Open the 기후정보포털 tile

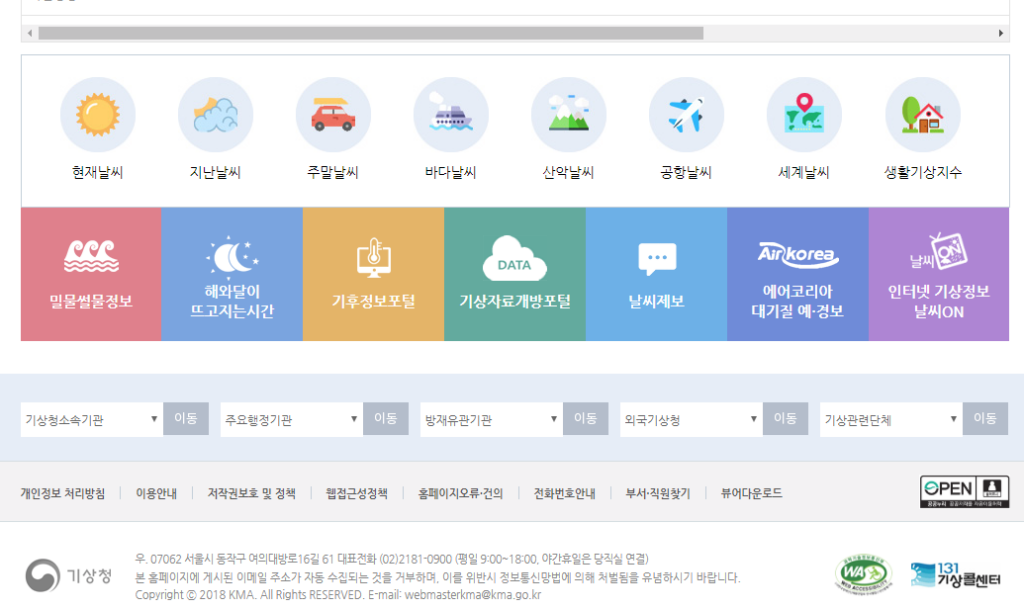374,274
